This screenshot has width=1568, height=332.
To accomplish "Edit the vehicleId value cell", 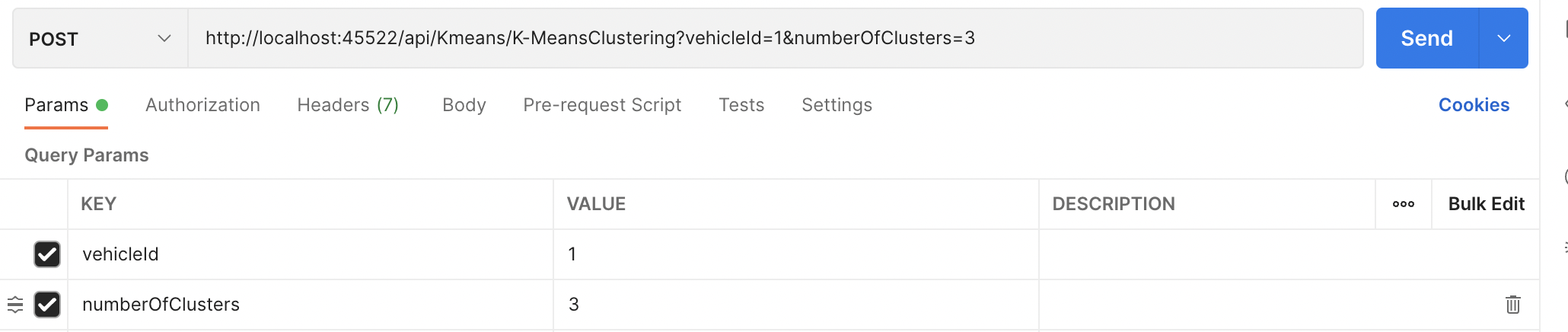I will click(795, 254).
